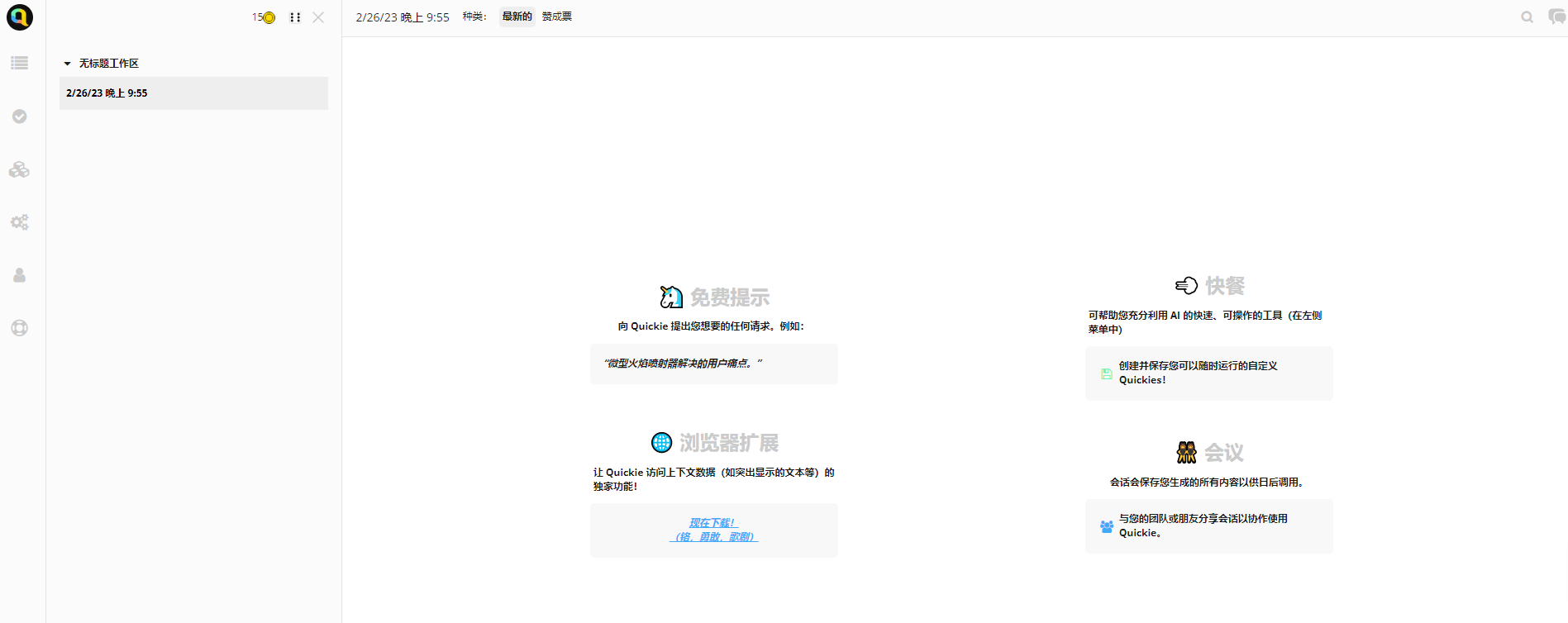Click the 种类: sort label

tap(474, 17)
